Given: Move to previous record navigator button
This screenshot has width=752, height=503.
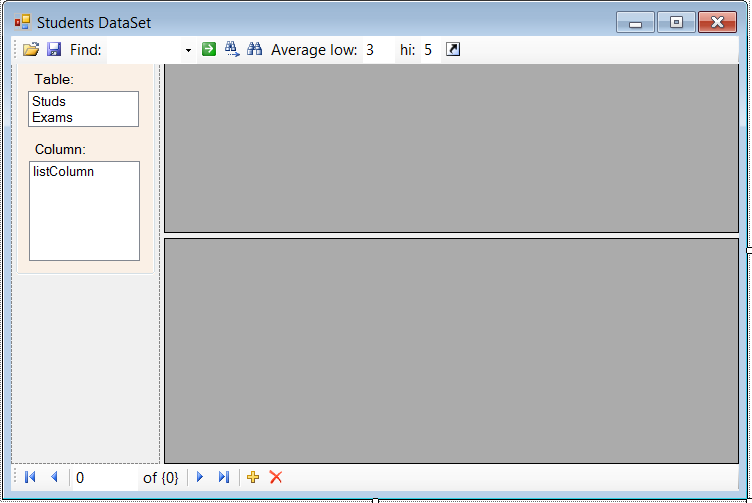Looking at the screenshot, I should coord(54,477).
